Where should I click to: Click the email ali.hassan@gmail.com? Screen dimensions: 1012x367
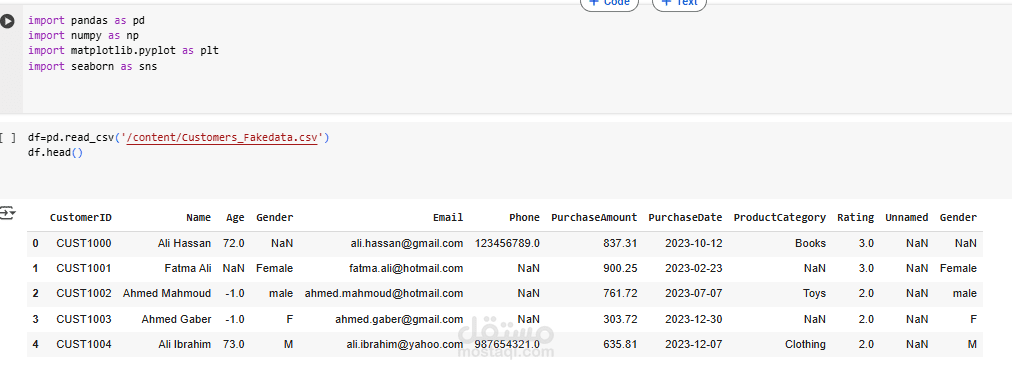407,243
